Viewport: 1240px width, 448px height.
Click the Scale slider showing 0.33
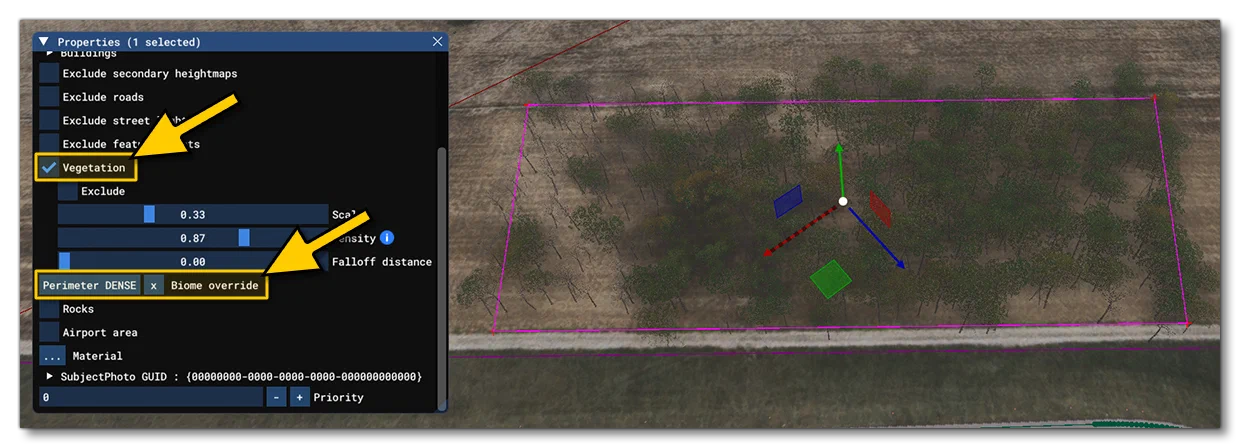(x=193, y=214)
